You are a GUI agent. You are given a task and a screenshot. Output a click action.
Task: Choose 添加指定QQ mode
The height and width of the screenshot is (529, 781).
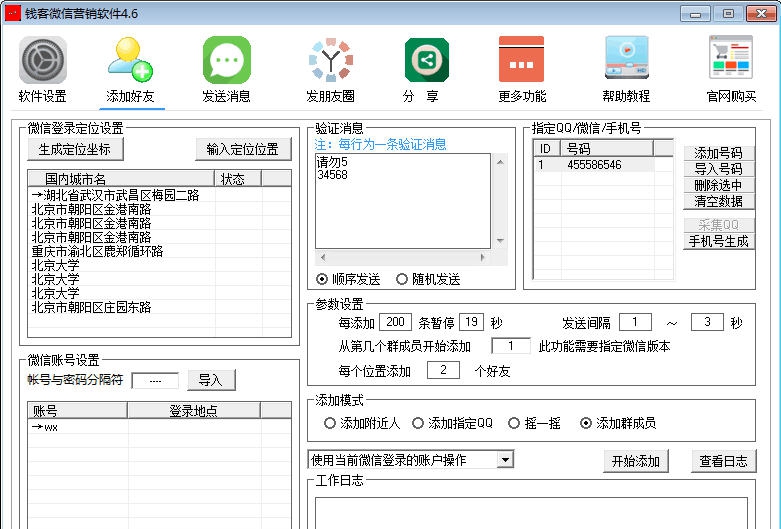click(x=453, y=423)
